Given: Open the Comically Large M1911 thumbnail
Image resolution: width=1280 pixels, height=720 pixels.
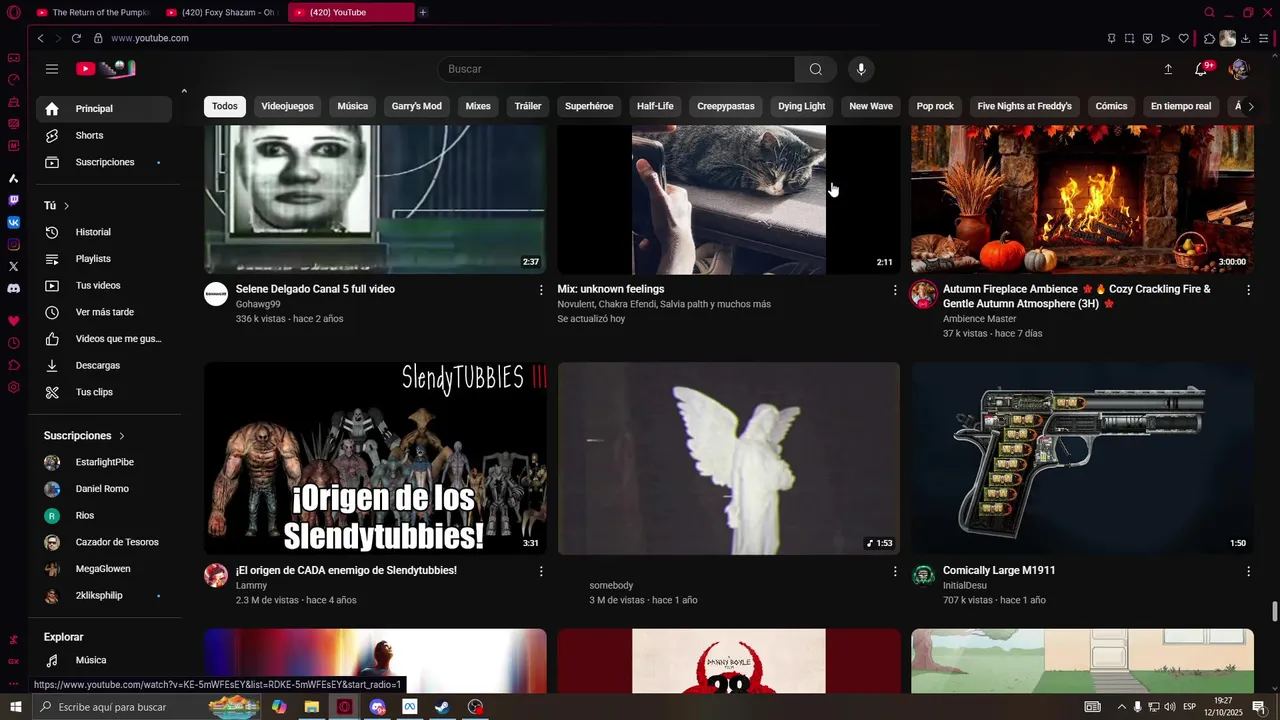Looking at the screenshot, I should point(1082,458).
